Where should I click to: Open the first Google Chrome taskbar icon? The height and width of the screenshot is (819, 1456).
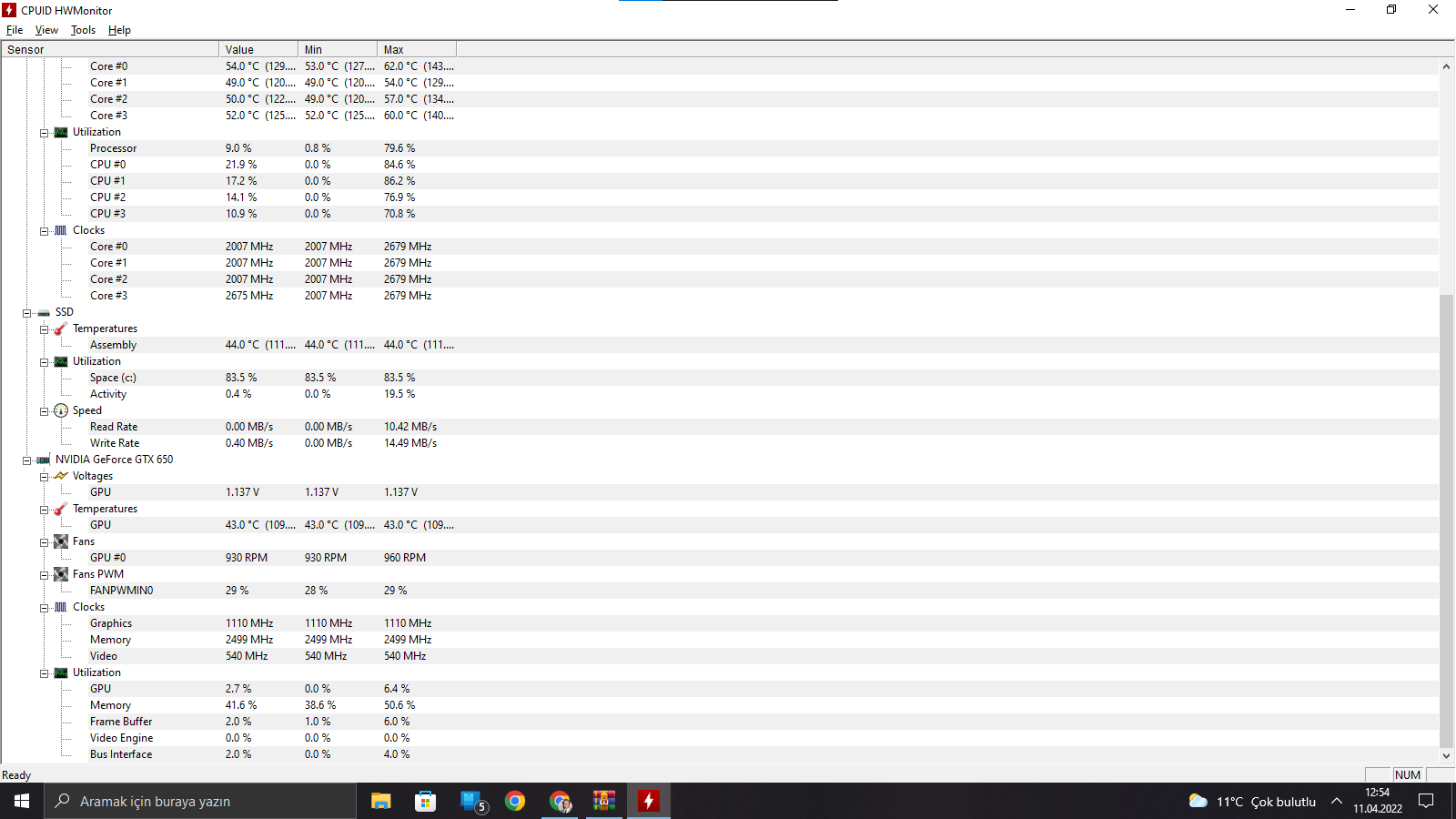point(515,801)
